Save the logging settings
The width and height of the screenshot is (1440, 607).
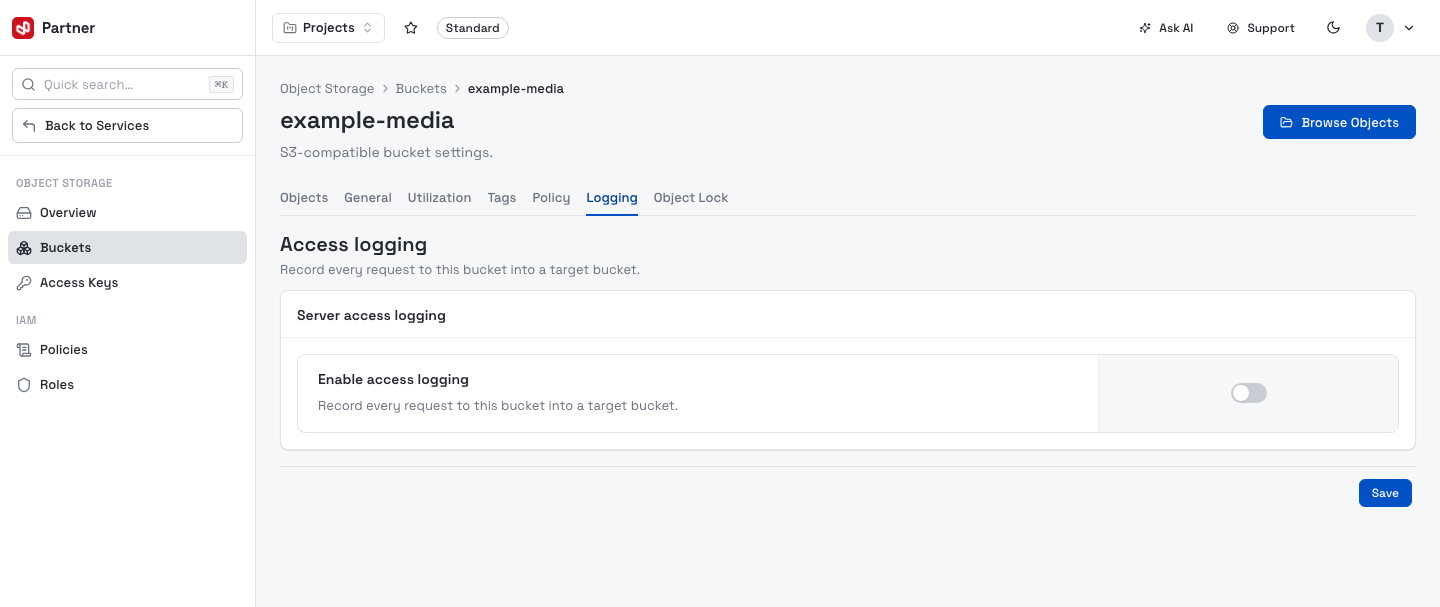click(1385, 493)
